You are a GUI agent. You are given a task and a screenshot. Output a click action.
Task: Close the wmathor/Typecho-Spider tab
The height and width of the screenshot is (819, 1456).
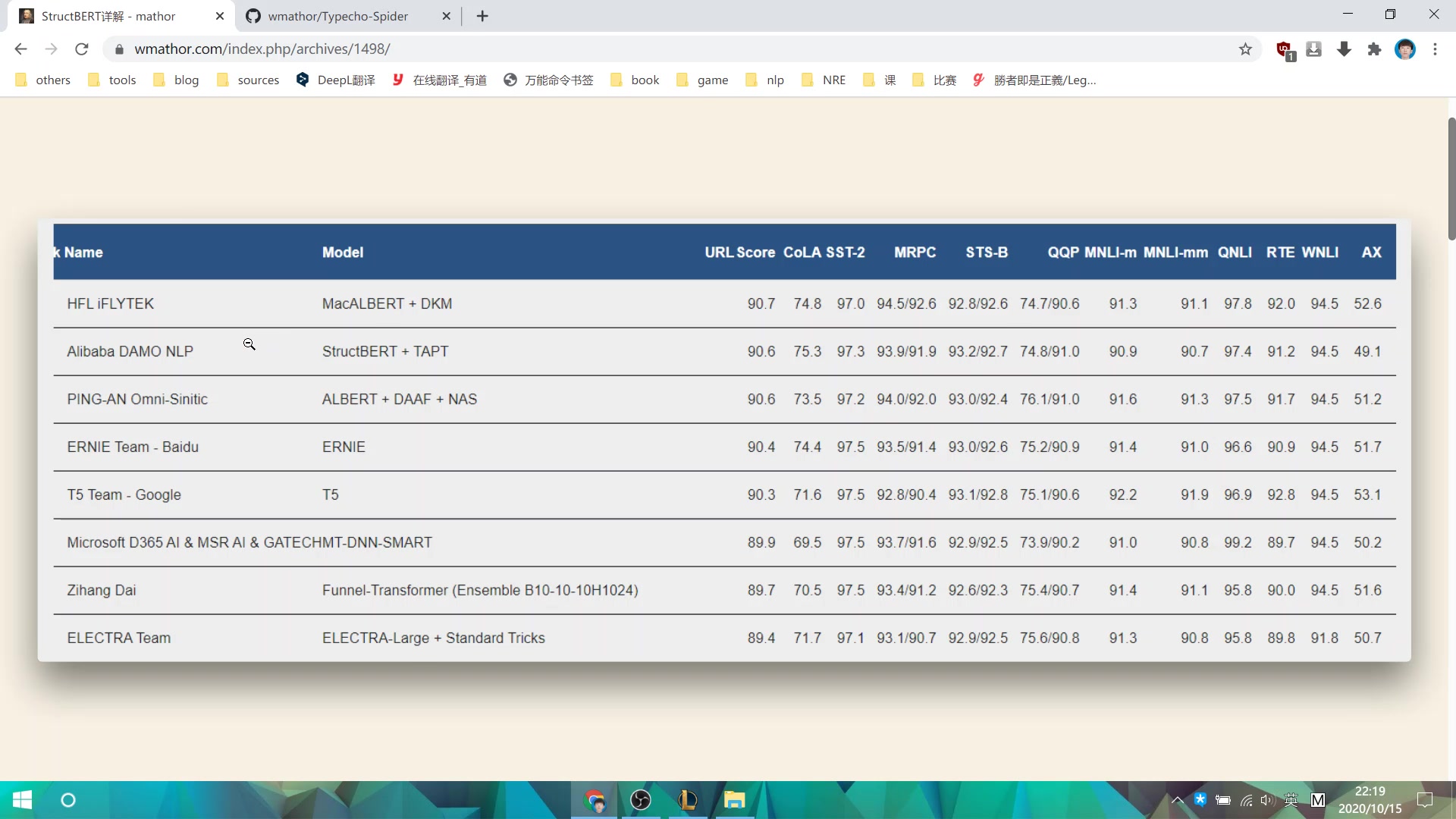[446, 16]
